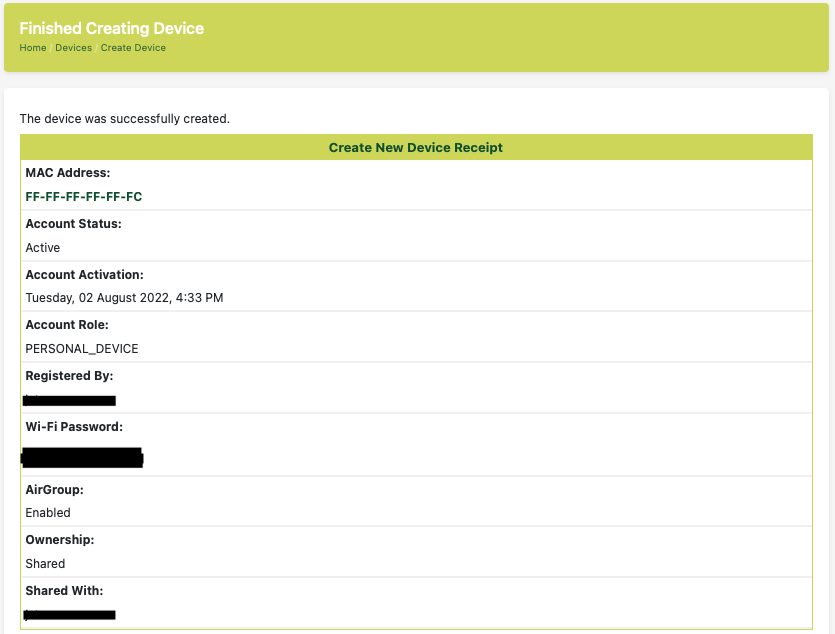Click the redacted Wi-Fi password value
The image size is (835, 634).
point(82,458)
